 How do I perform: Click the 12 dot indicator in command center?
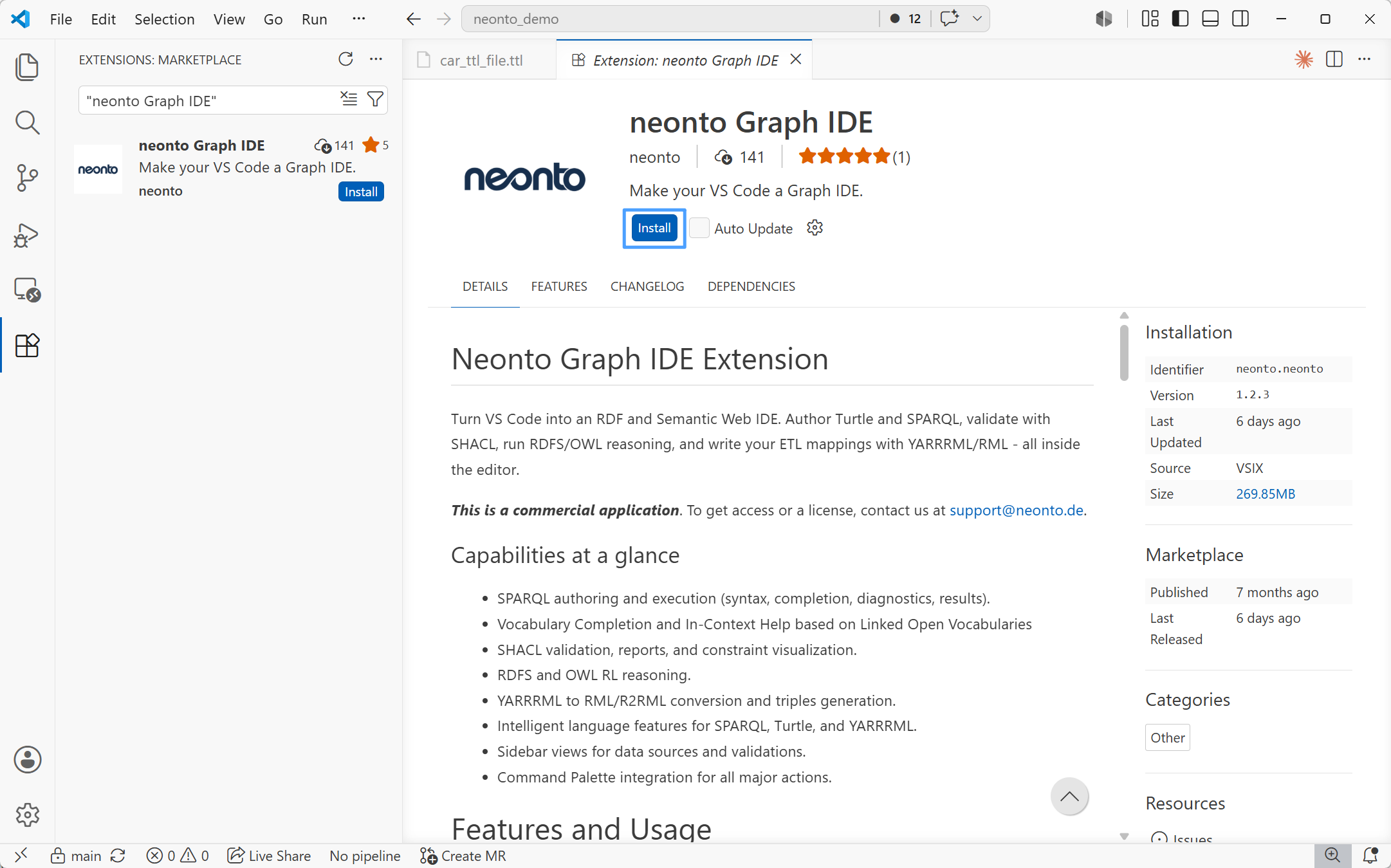[x=905, y=19]
